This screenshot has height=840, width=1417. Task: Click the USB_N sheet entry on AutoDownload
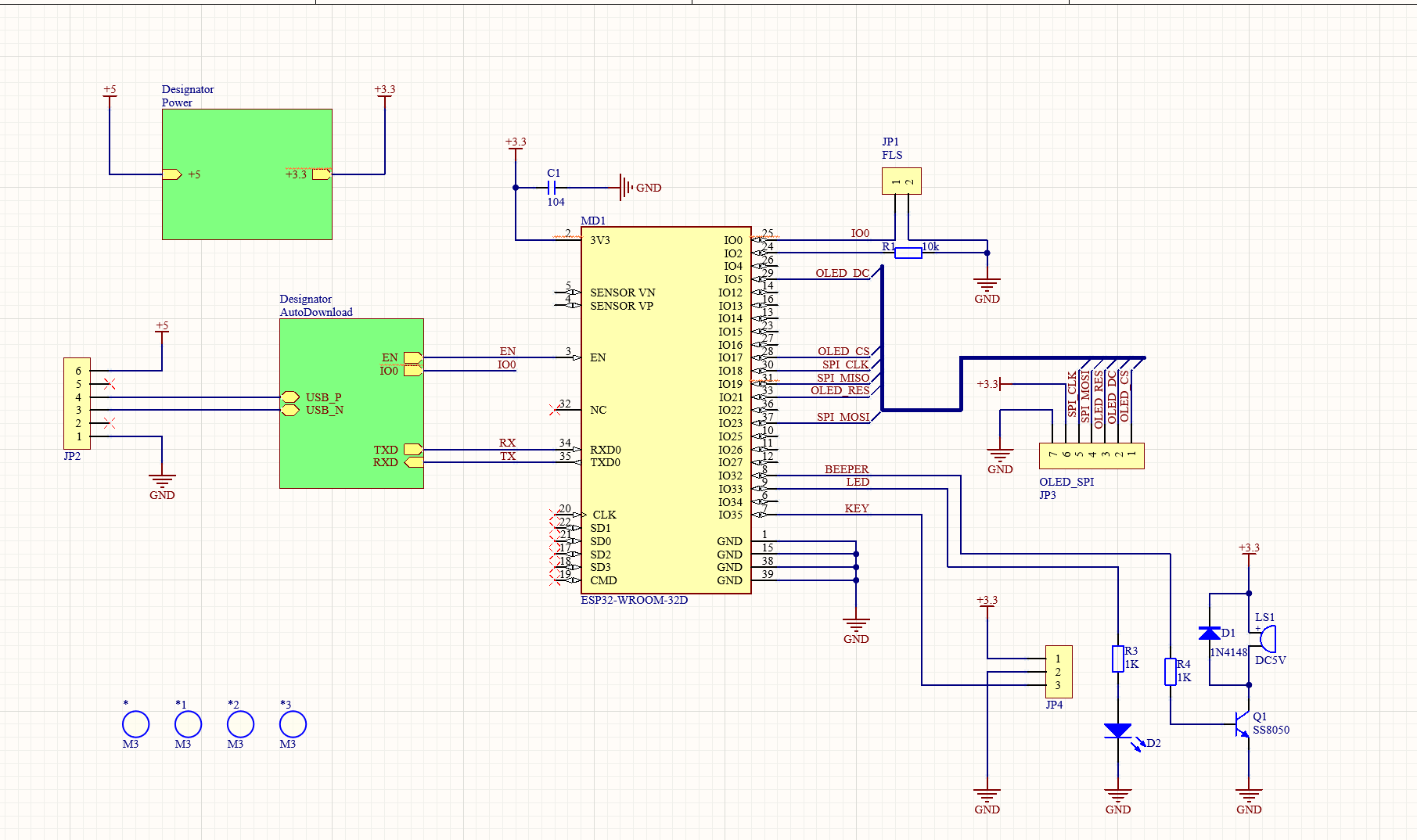click(x=290, y=410)
